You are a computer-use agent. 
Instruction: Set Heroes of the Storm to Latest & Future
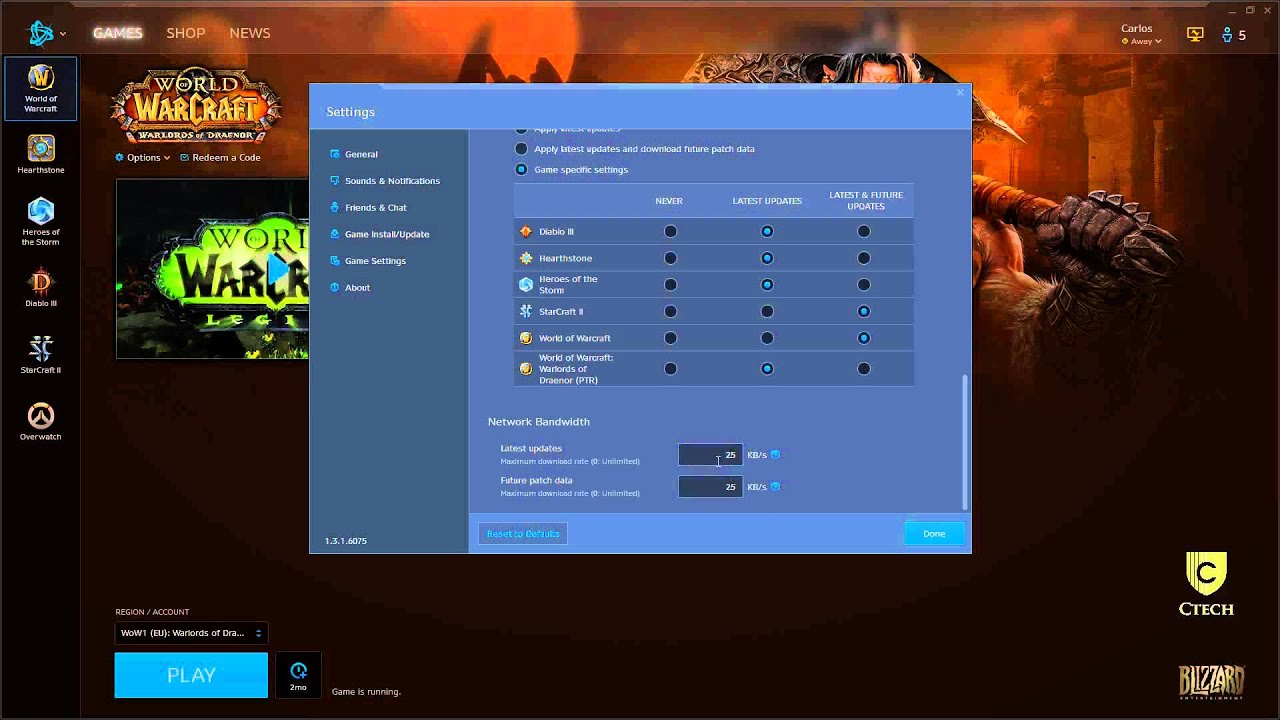864,285
